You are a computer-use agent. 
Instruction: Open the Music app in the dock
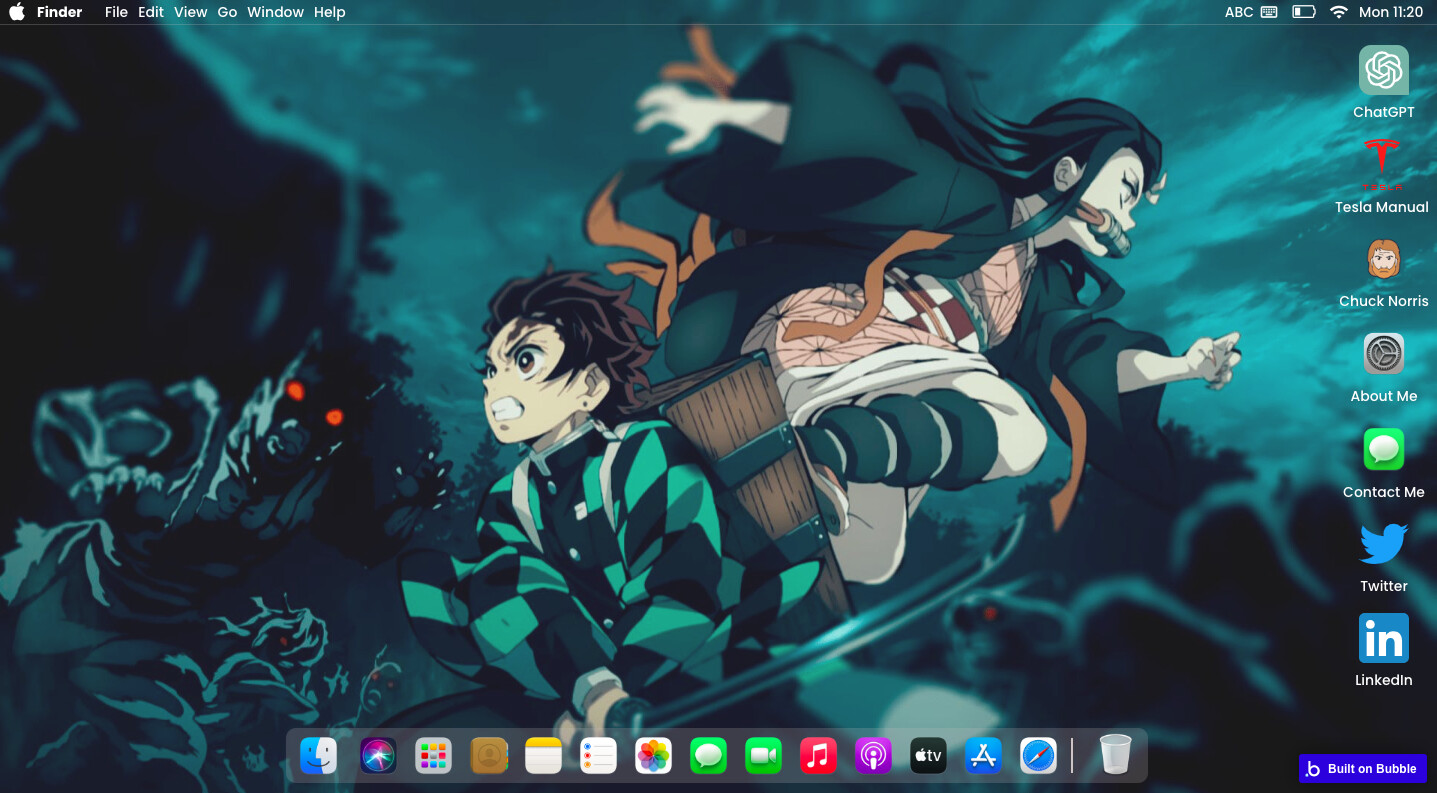[819, 755]
